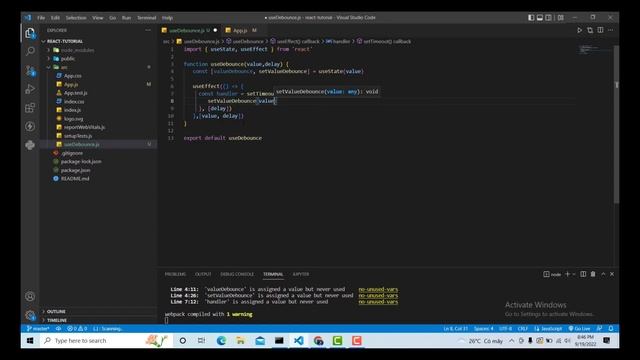Switch to the OUTPUT panel tab

pos(203,274)
